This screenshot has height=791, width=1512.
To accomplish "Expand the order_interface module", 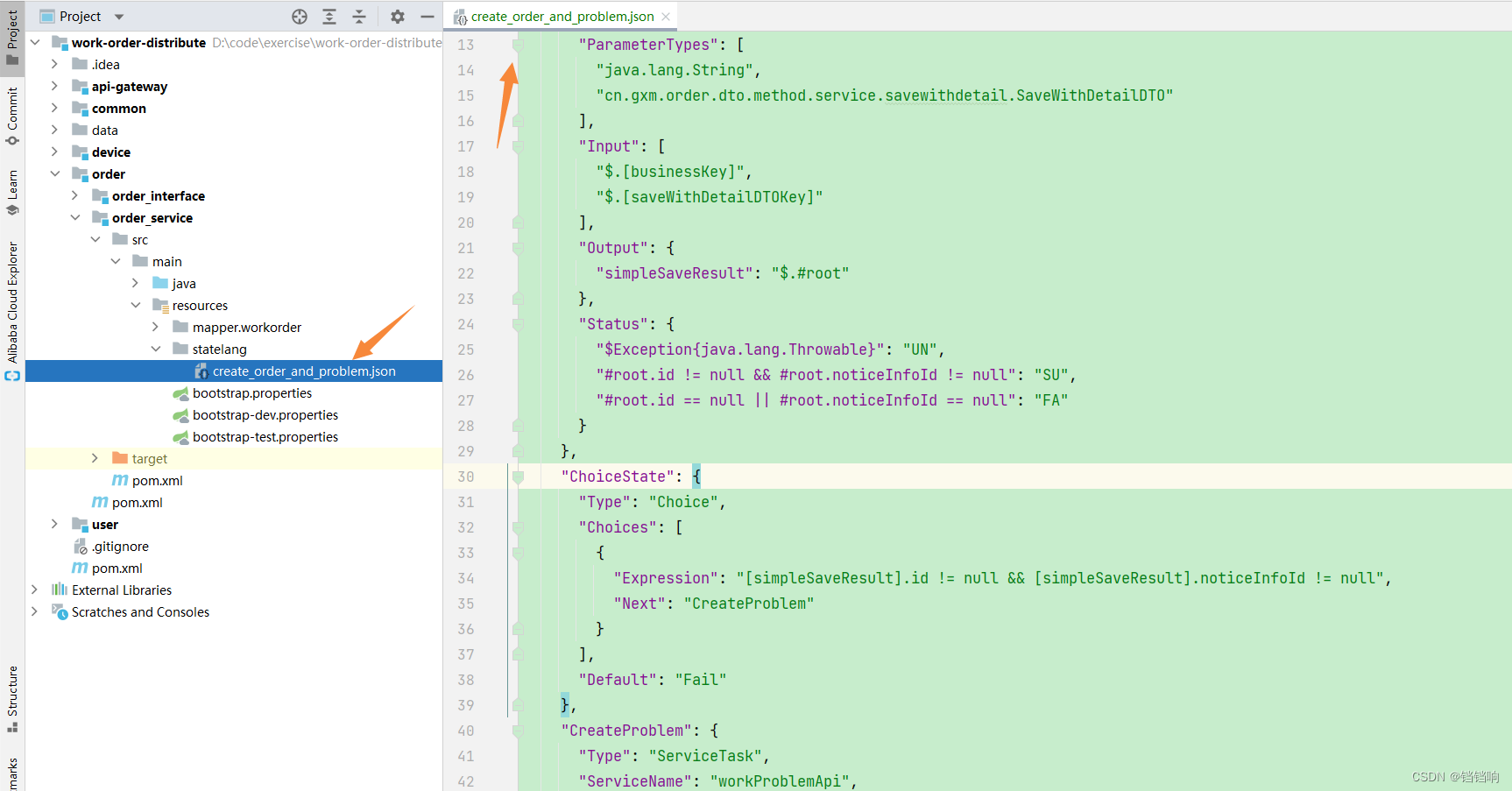I will (x=74, y=195).
